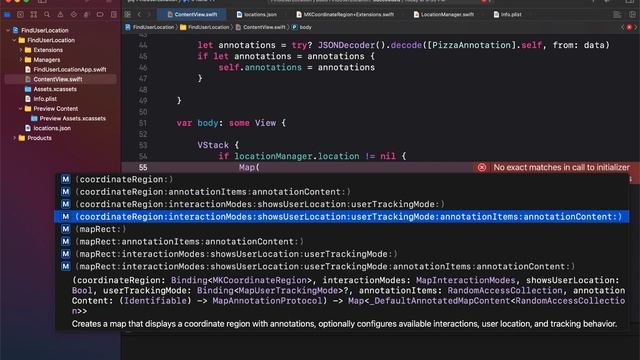Click the FindUserLocation project icon in navigator
This screenshot has width=640, height=360.
(16, 30)
